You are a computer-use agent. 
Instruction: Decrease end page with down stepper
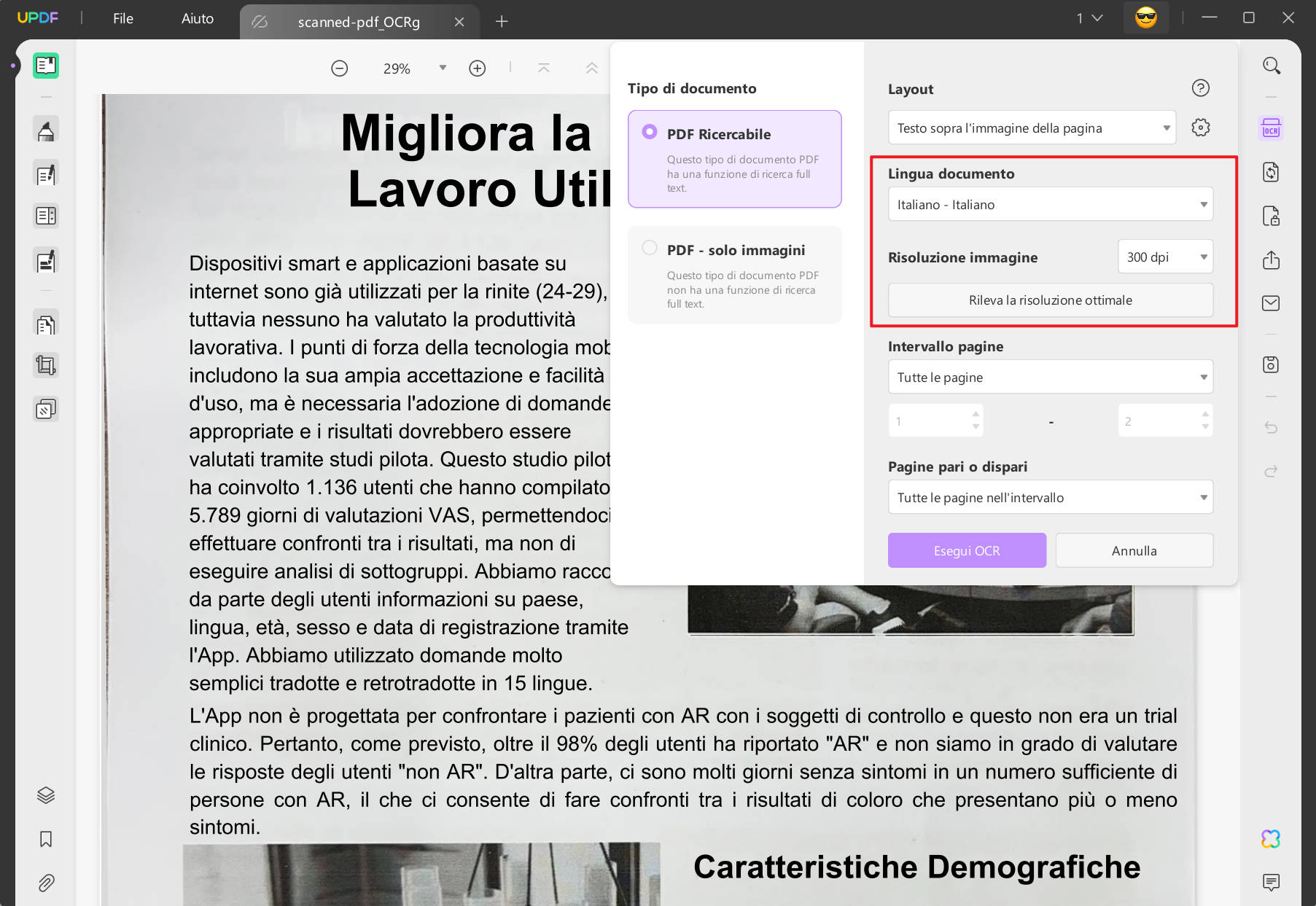tap(1205, 427)
